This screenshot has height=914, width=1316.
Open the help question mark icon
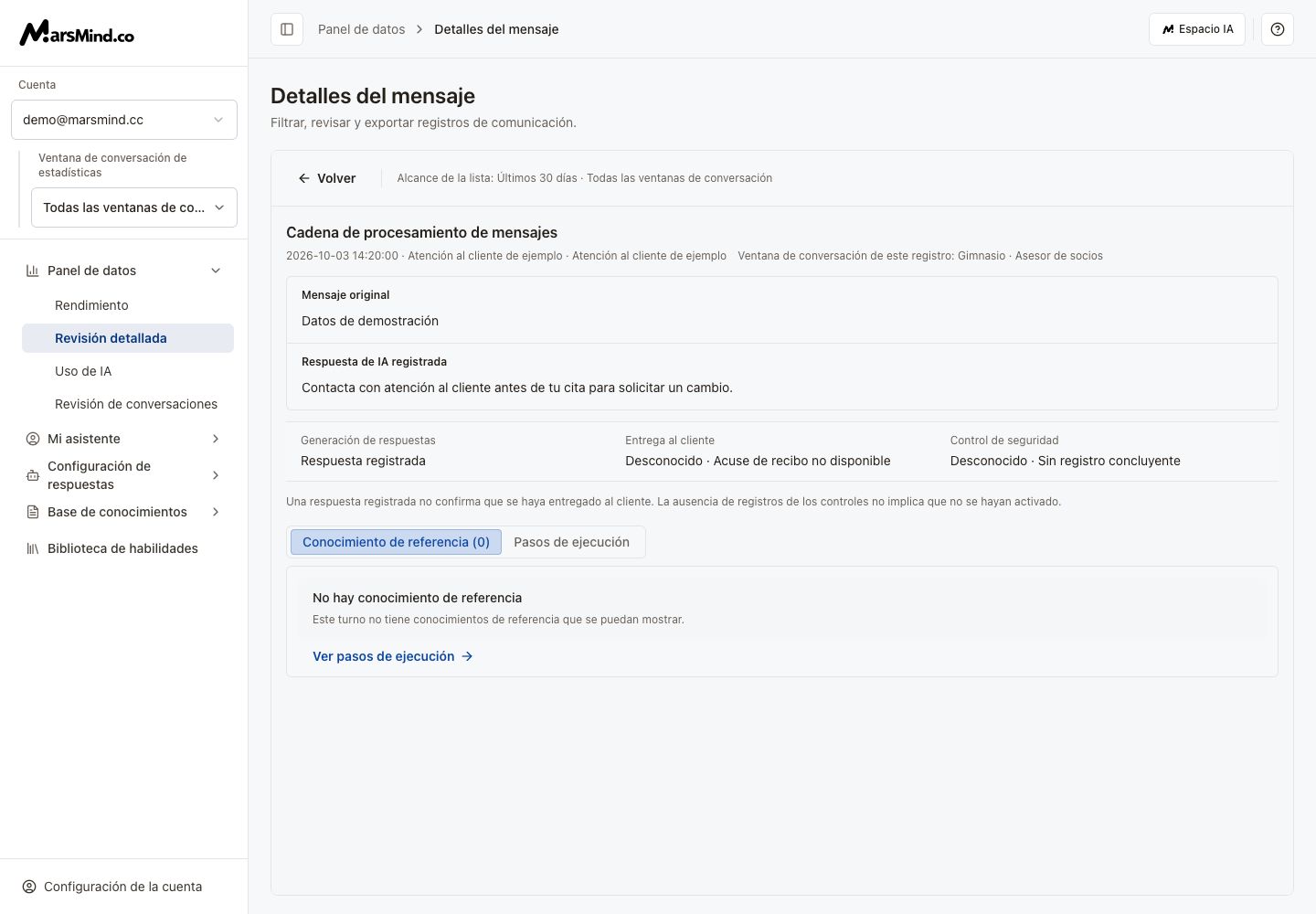[x=1278, y=29]
